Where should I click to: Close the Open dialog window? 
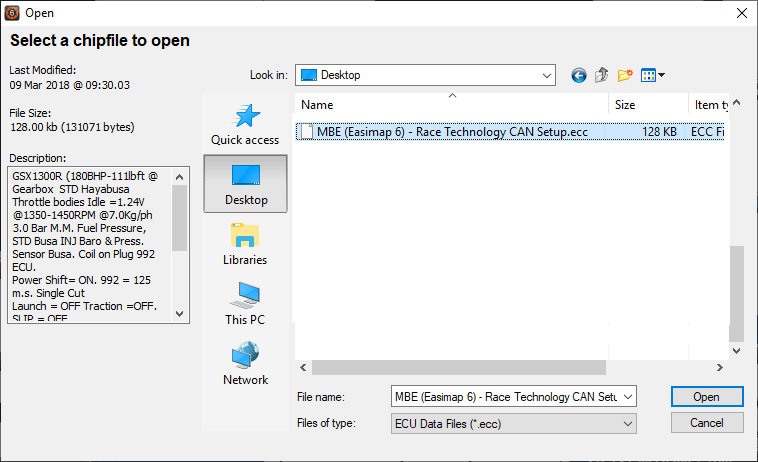[741, 13]
